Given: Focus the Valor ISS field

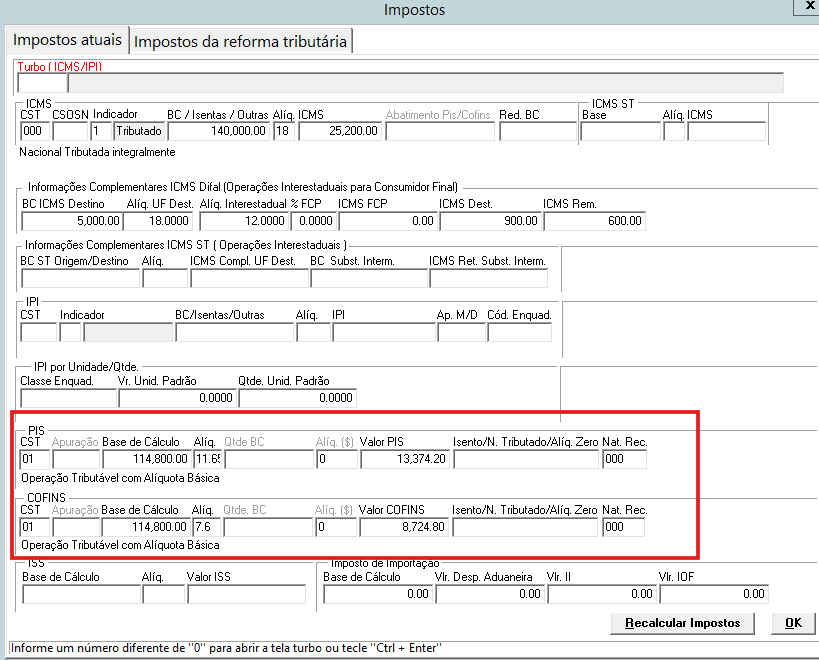Looking at the screenshot, I should tap(247, 594).
